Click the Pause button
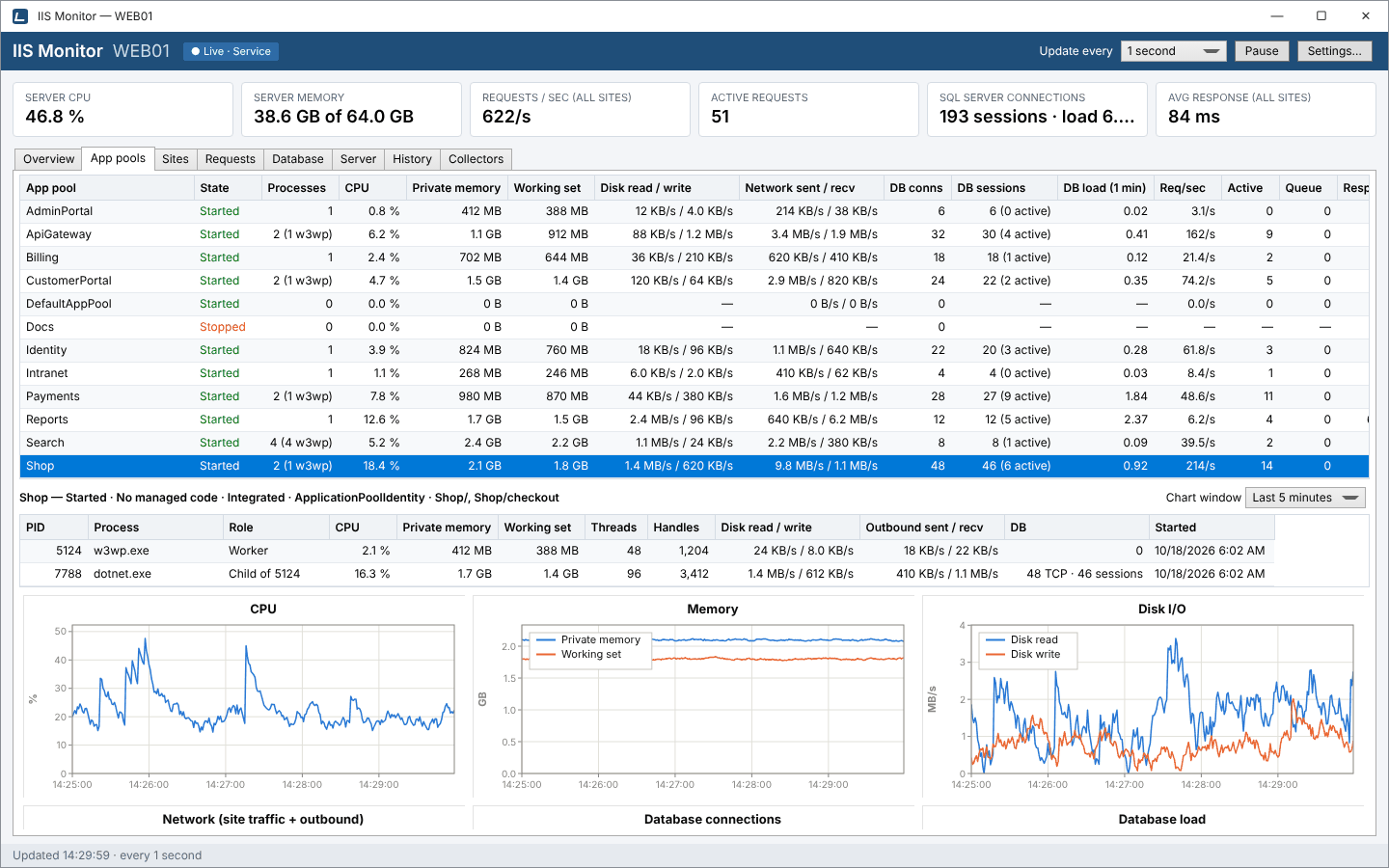 [1261, 51]
